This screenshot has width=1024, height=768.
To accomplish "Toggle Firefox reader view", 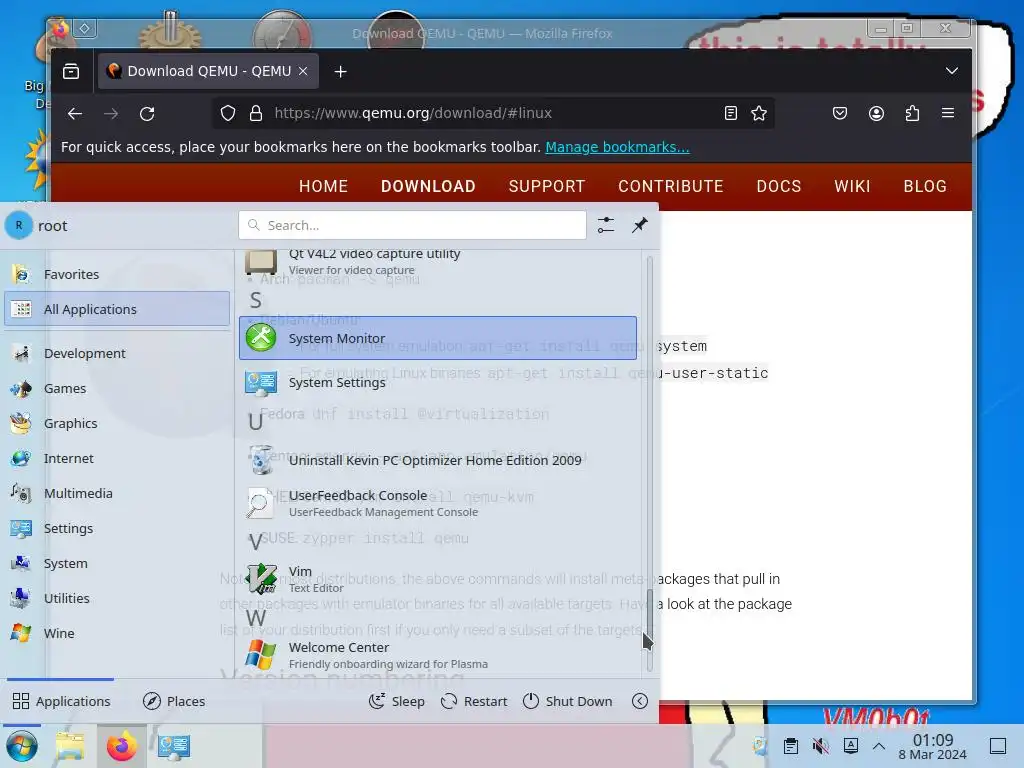I will 731,114.
